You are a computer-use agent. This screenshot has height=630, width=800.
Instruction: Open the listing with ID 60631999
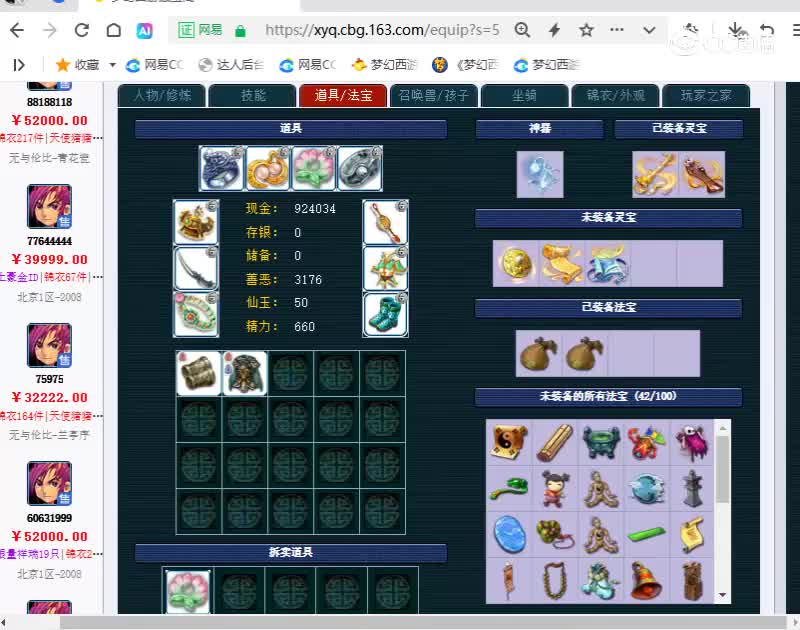coord(49,518)
